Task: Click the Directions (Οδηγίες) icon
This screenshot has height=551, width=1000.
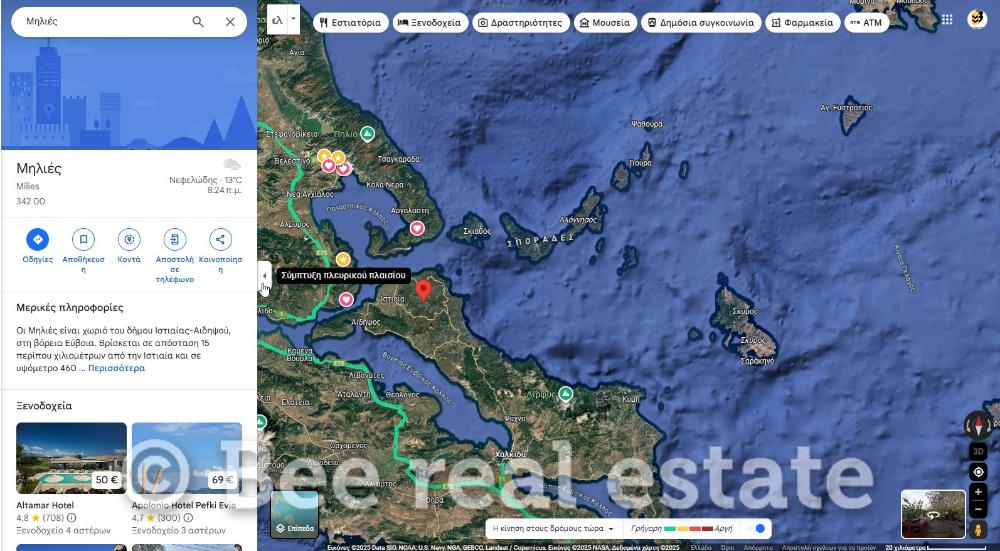Action: click(37, 239)
